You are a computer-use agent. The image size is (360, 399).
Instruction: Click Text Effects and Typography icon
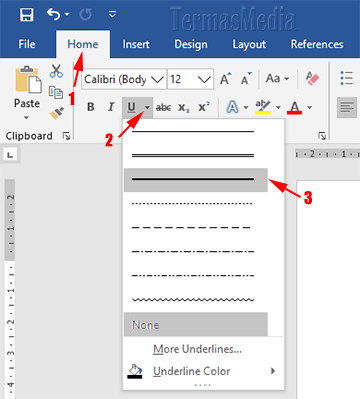click(232, 107)
